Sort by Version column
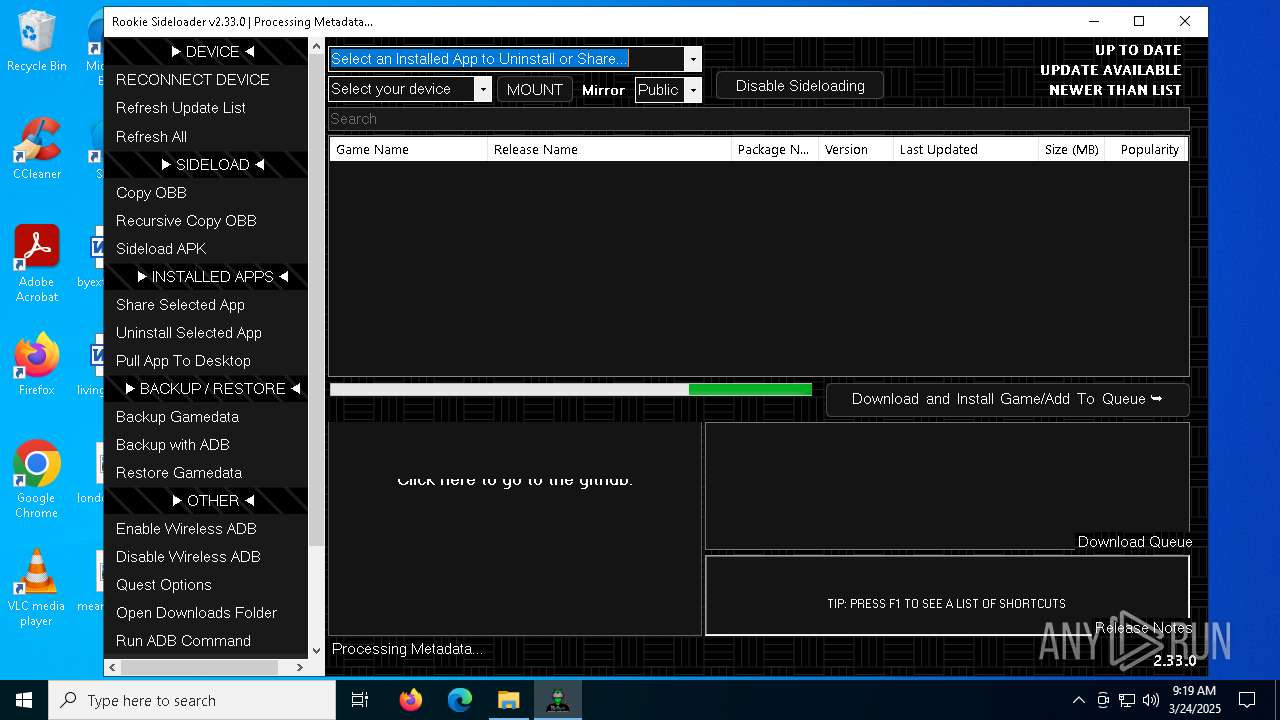The image size is (1280, 720). click(856, 149)
